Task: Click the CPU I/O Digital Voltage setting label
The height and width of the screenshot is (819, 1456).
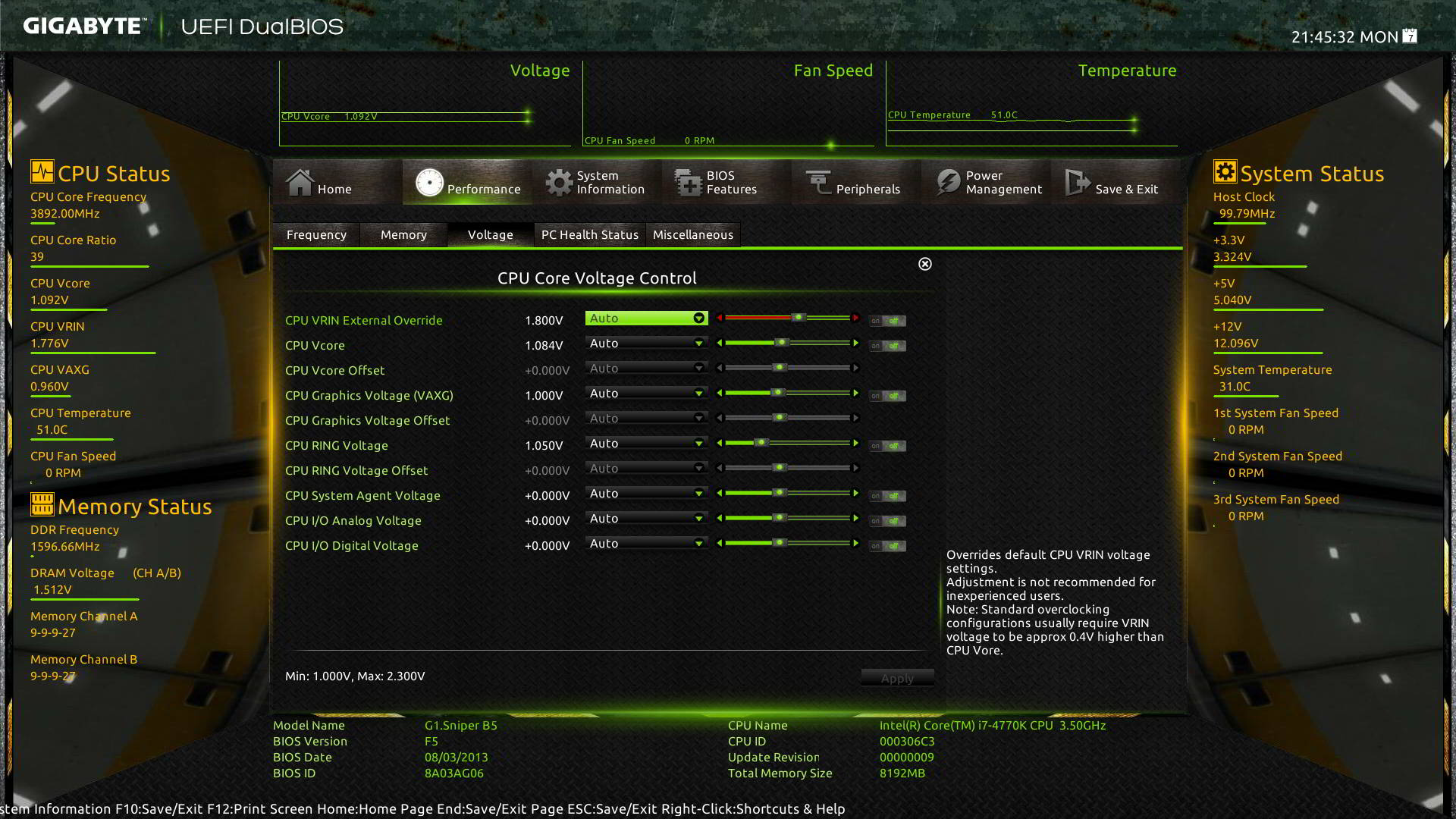Action: pyautogui.click(x=351, y=545)
